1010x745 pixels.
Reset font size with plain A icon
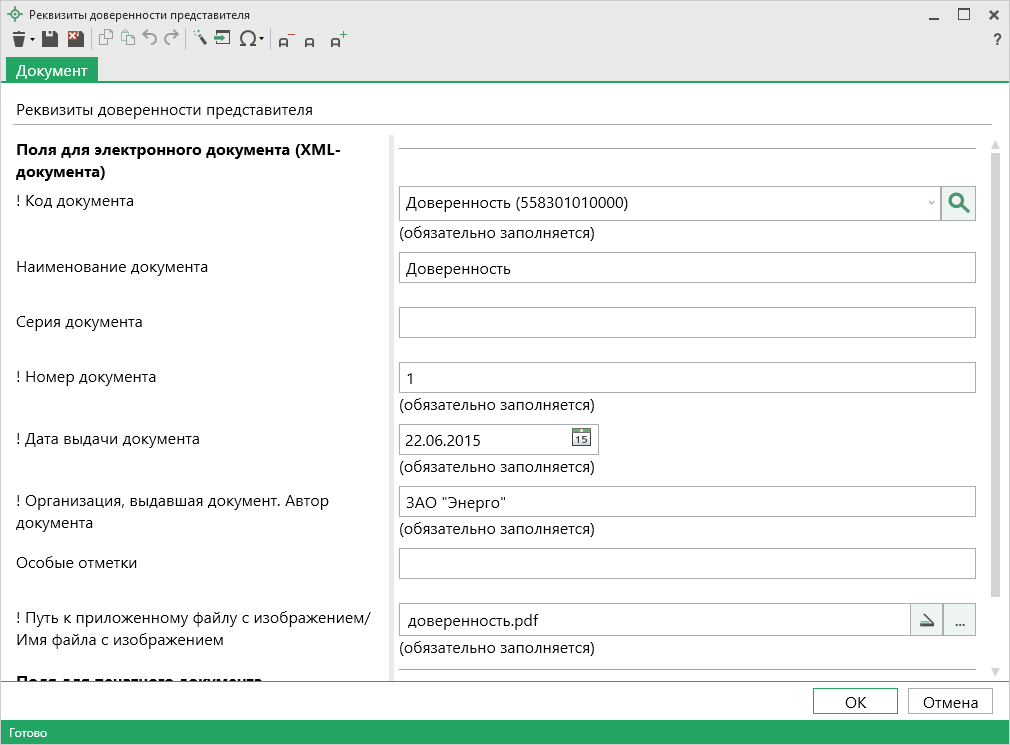pyautogui.click(x=310, y=41)
